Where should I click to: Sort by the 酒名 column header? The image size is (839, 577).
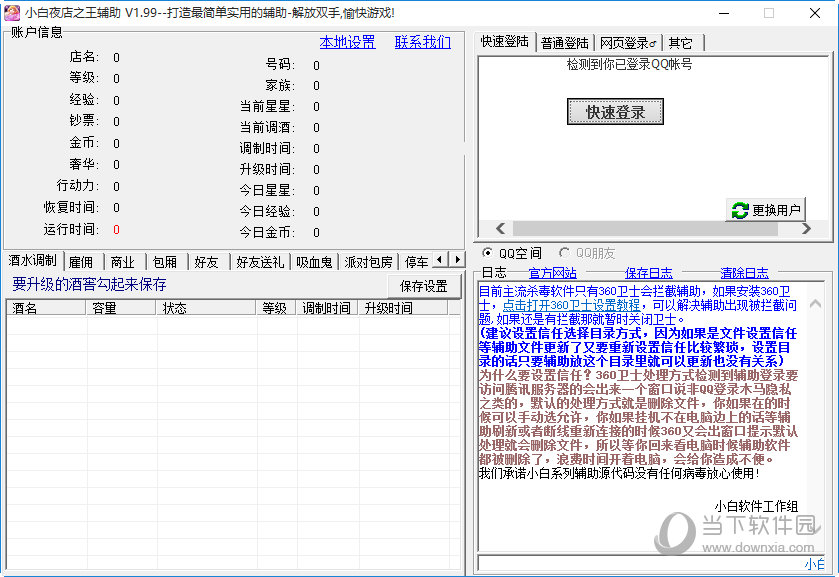[x=46, y=308]
